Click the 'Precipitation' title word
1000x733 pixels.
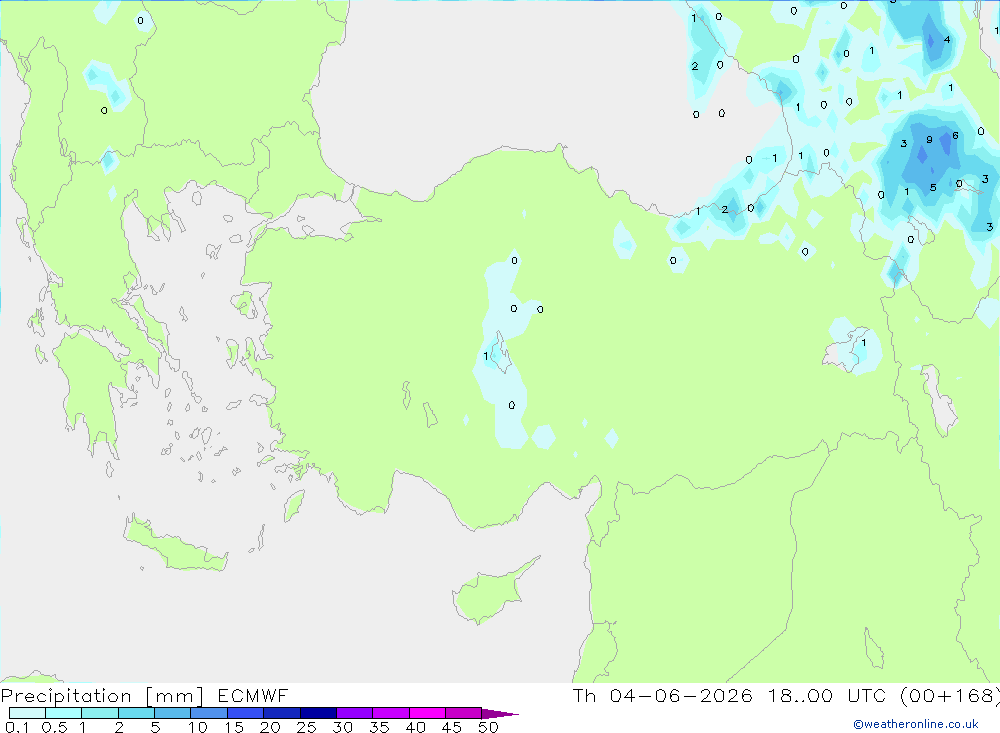[66, 696]
